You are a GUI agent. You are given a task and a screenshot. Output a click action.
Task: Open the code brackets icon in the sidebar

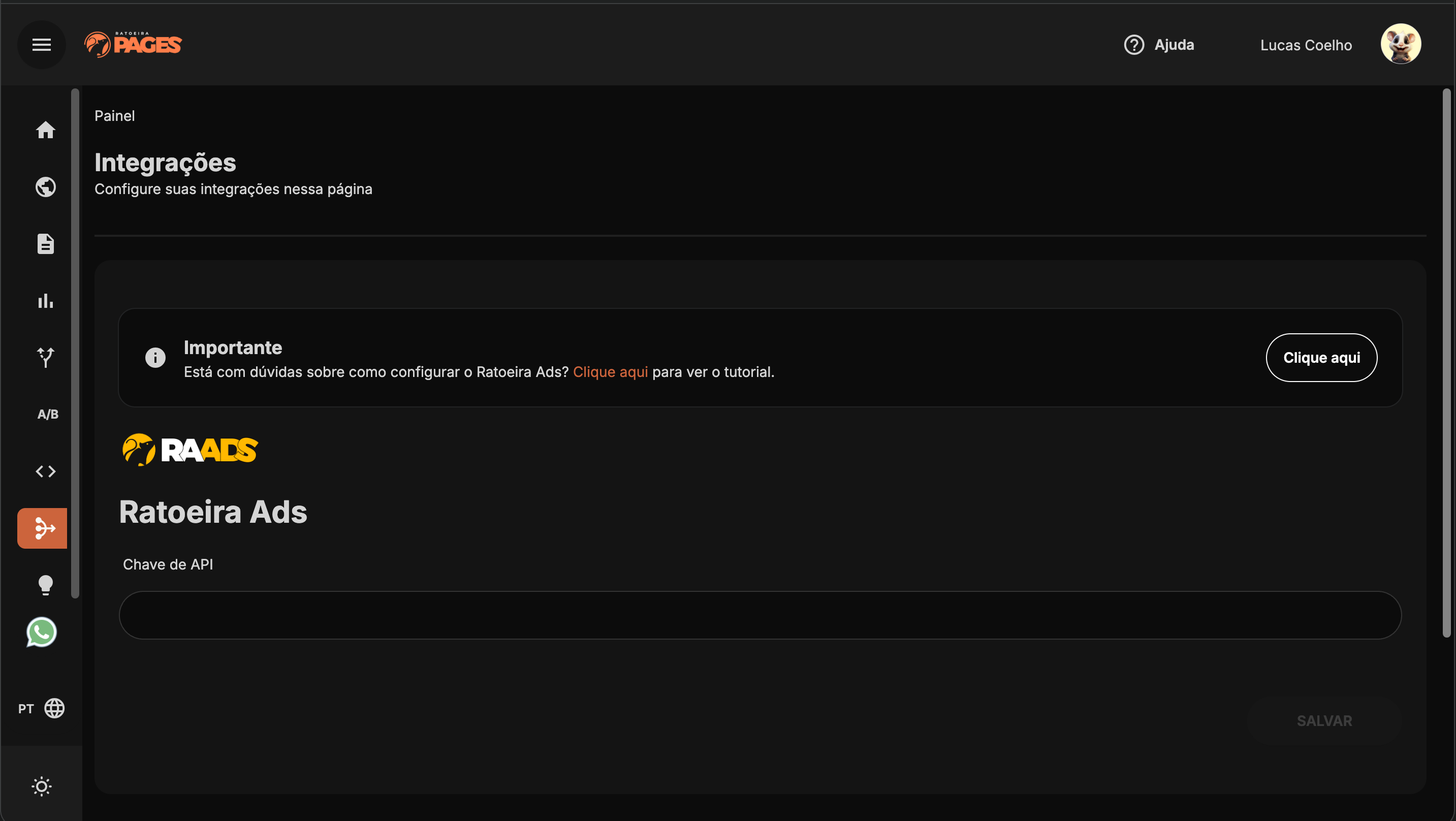click(46, 471)
